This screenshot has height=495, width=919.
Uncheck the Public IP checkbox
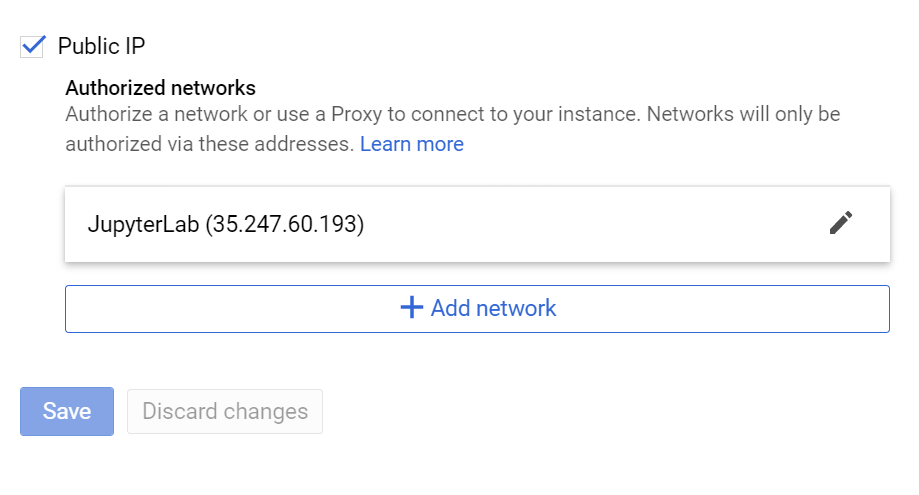pos(32,46)
